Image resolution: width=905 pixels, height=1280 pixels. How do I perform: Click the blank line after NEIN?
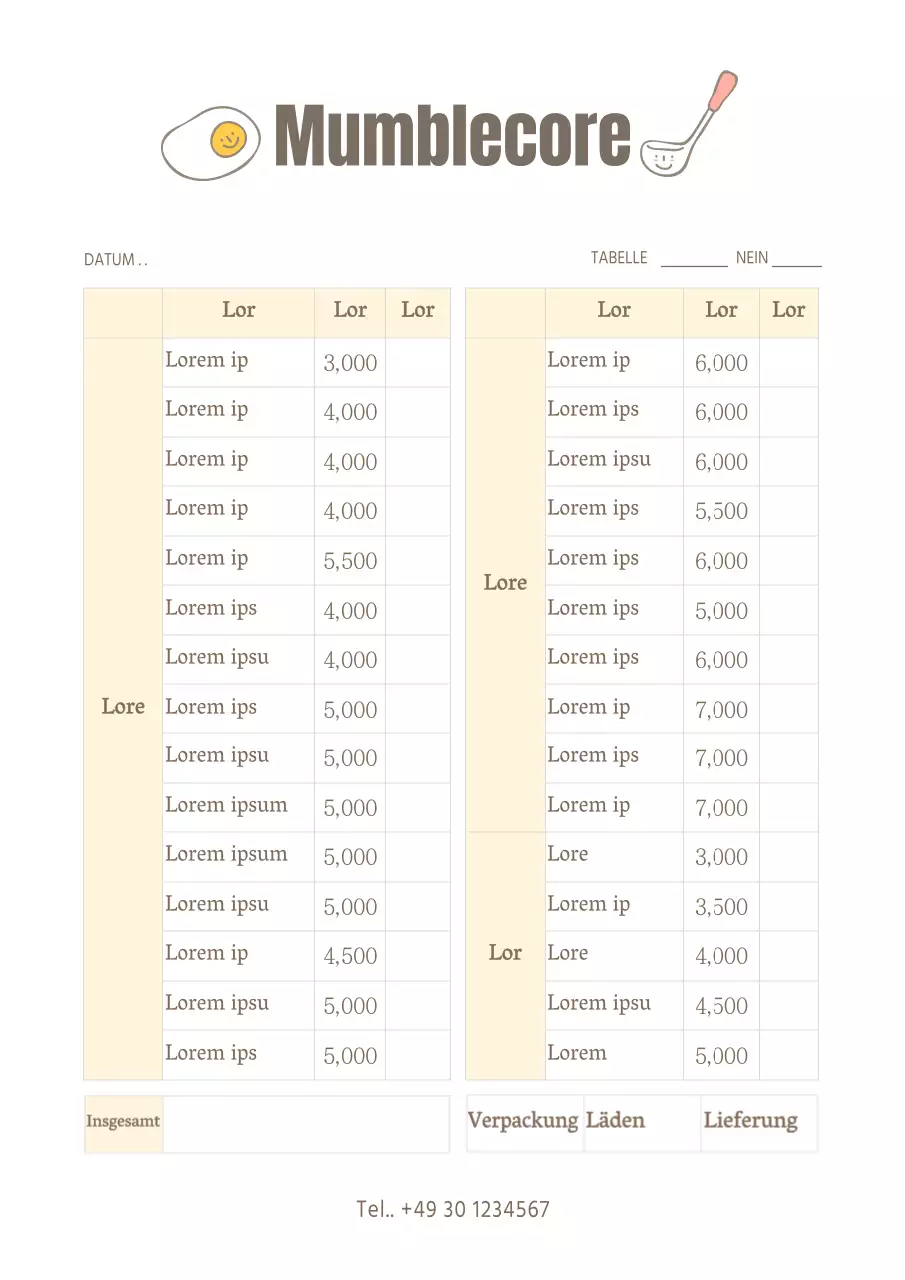[796, 259]
